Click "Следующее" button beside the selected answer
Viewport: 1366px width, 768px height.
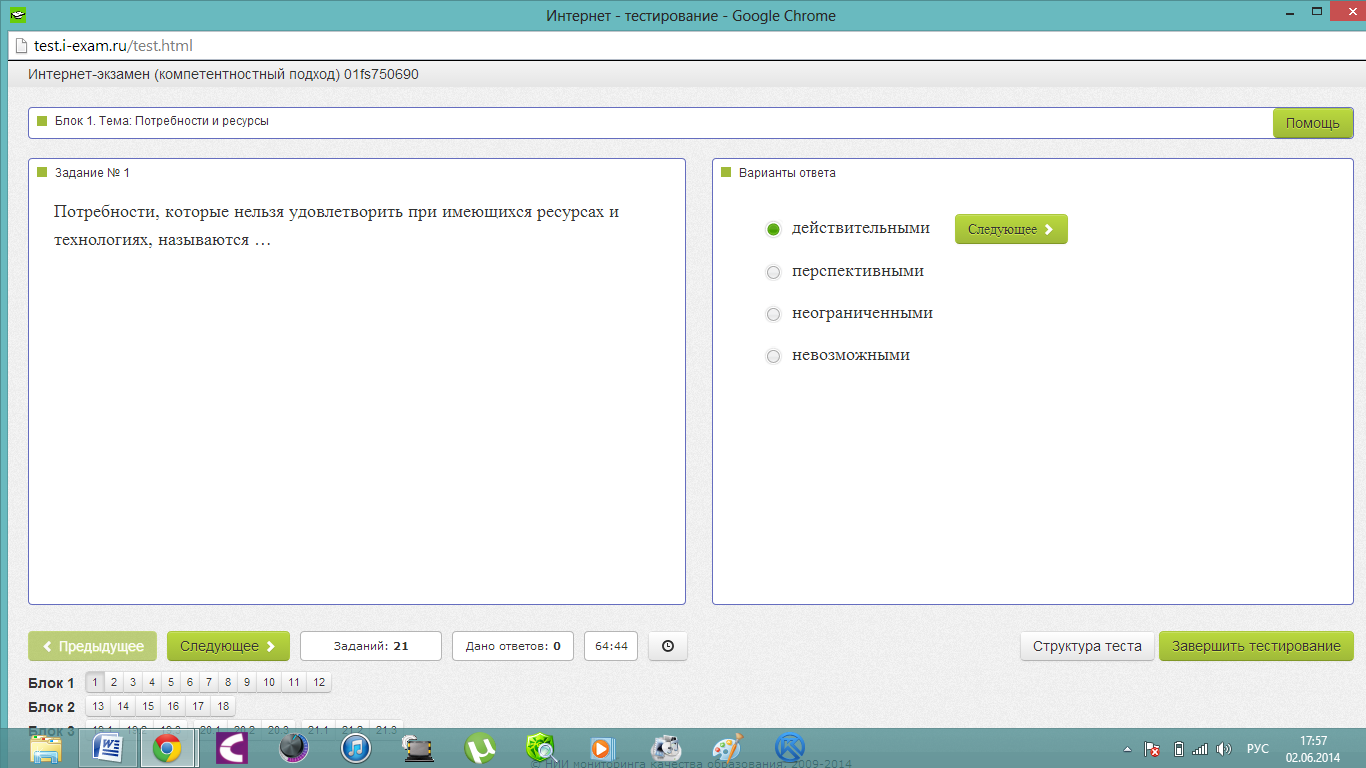point(1011,229)
